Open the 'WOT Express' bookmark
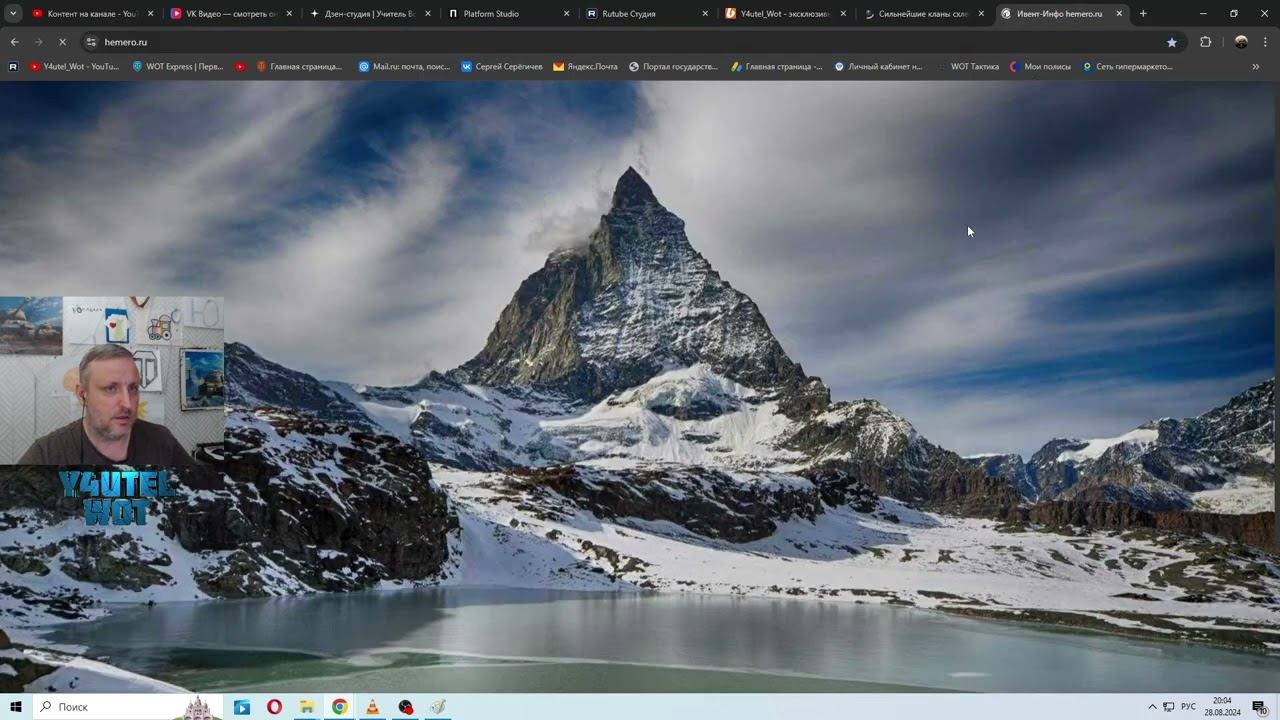The image size is (1280, 720). [178, 67]
